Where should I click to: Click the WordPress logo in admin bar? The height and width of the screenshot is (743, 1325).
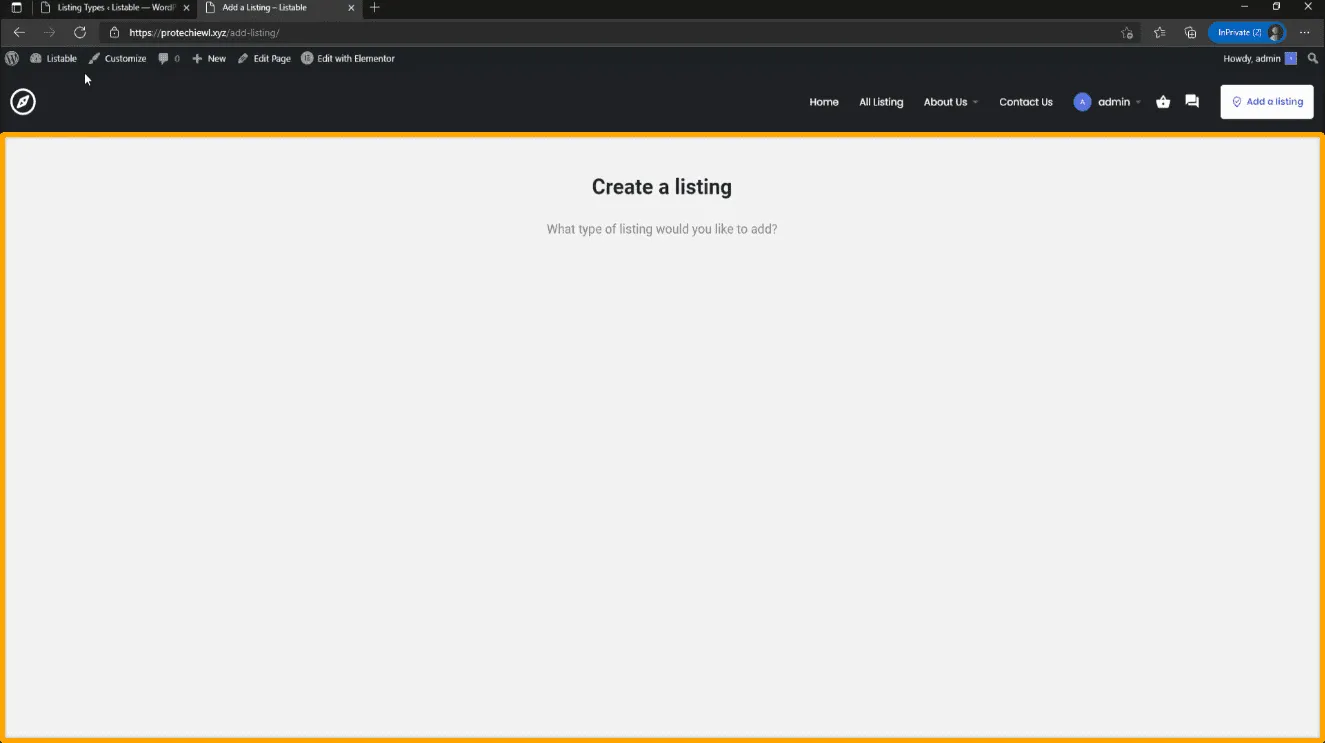12,58
